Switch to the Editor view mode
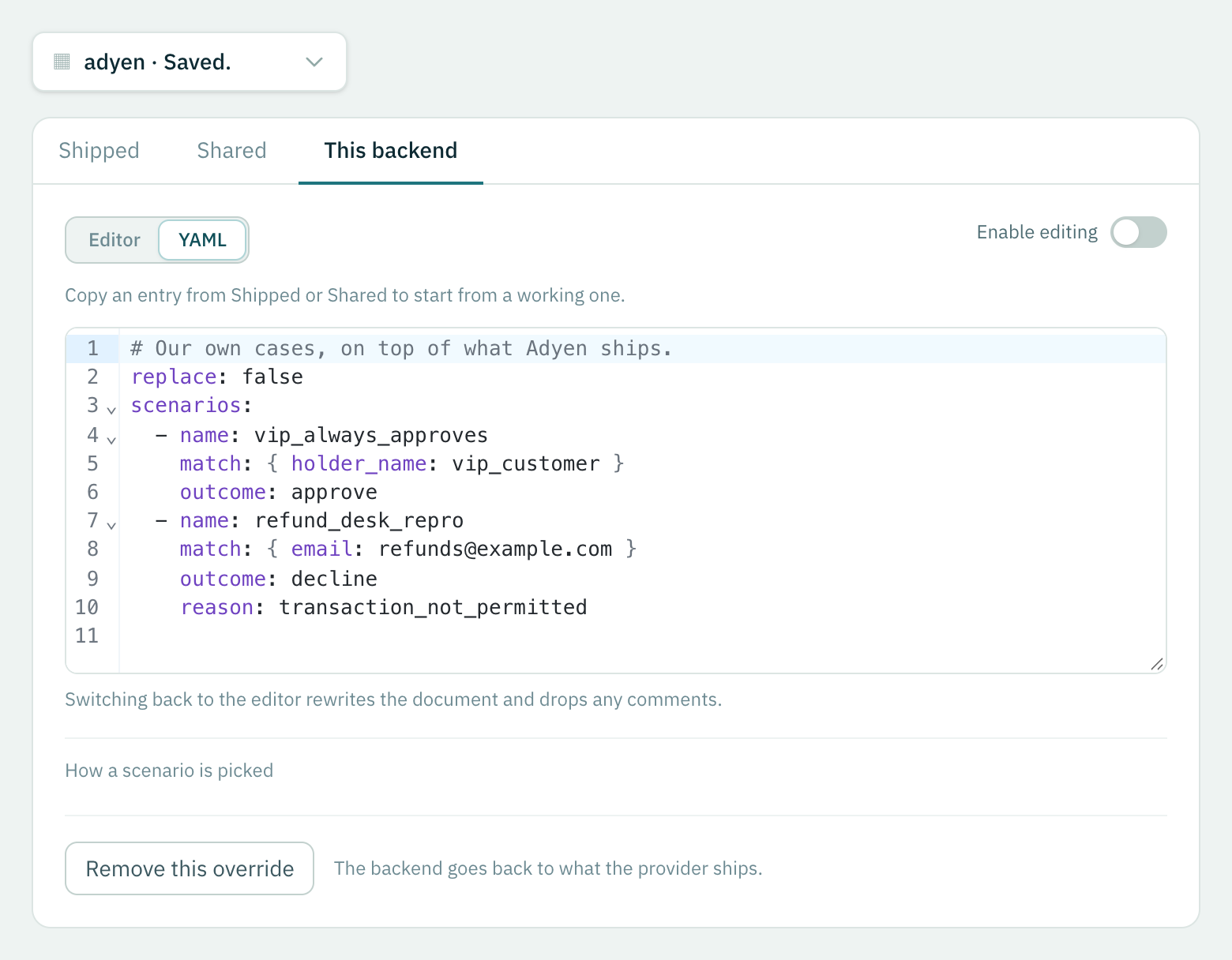Image resolution: width=1232 pixels, height=960 pixels. (x=114, y=240)
